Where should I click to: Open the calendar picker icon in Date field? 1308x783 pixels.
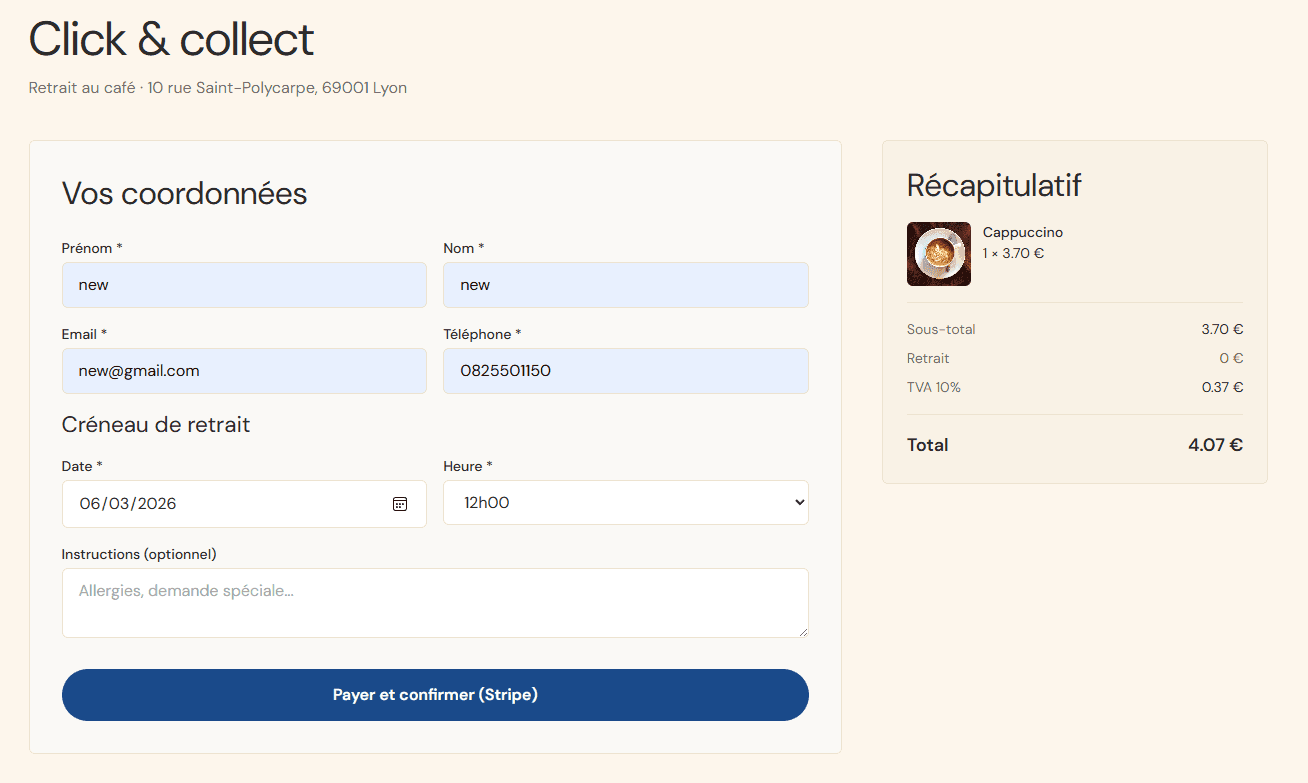[400, 504]
